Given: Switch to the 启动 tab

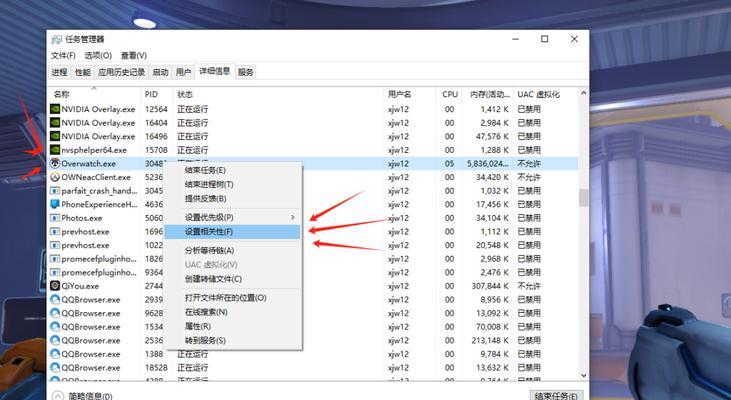Looking at the screenshot, I should (x=160, y=72).
